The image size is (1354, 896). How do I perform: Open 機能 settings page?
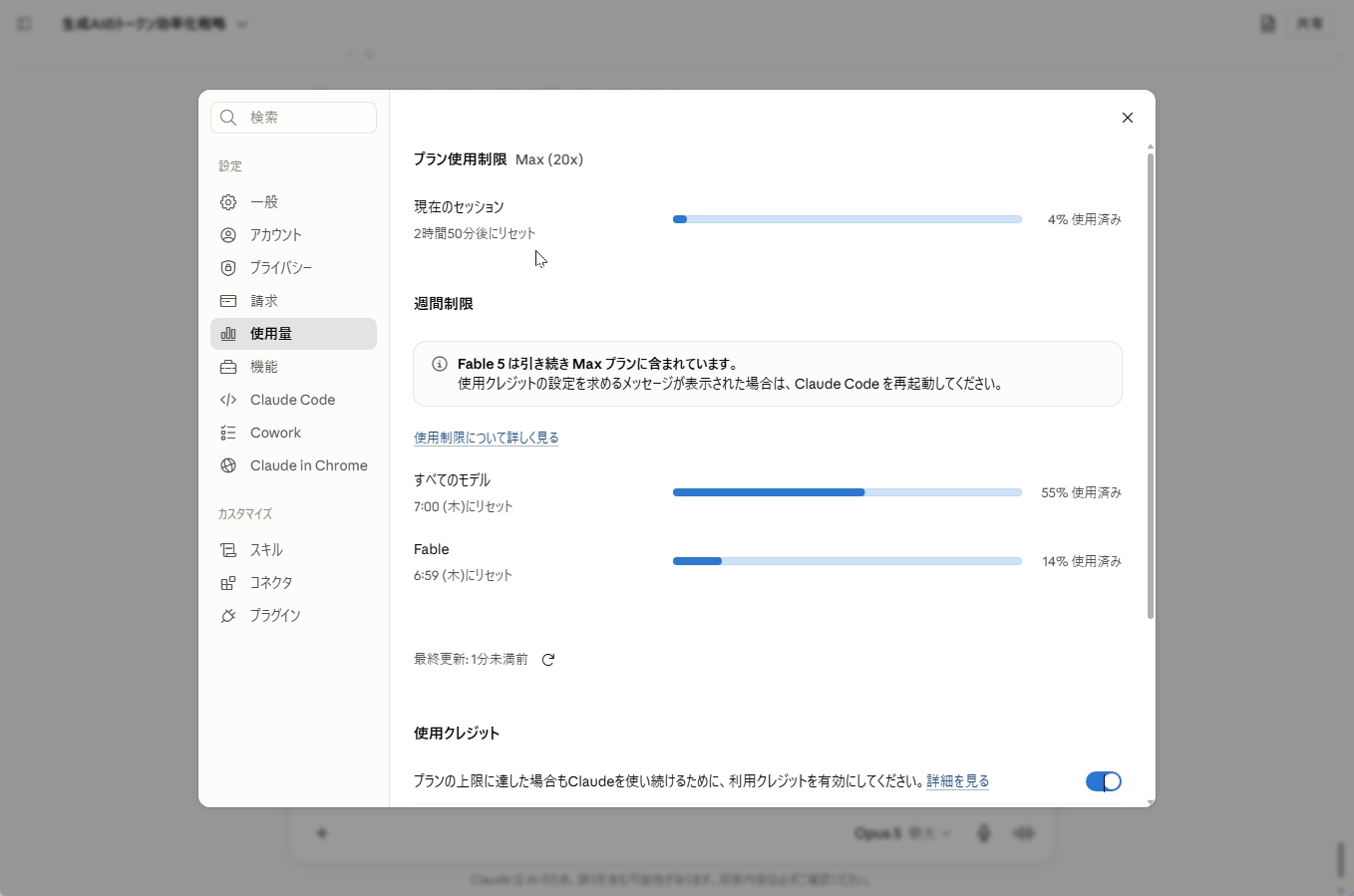(293, 367)
